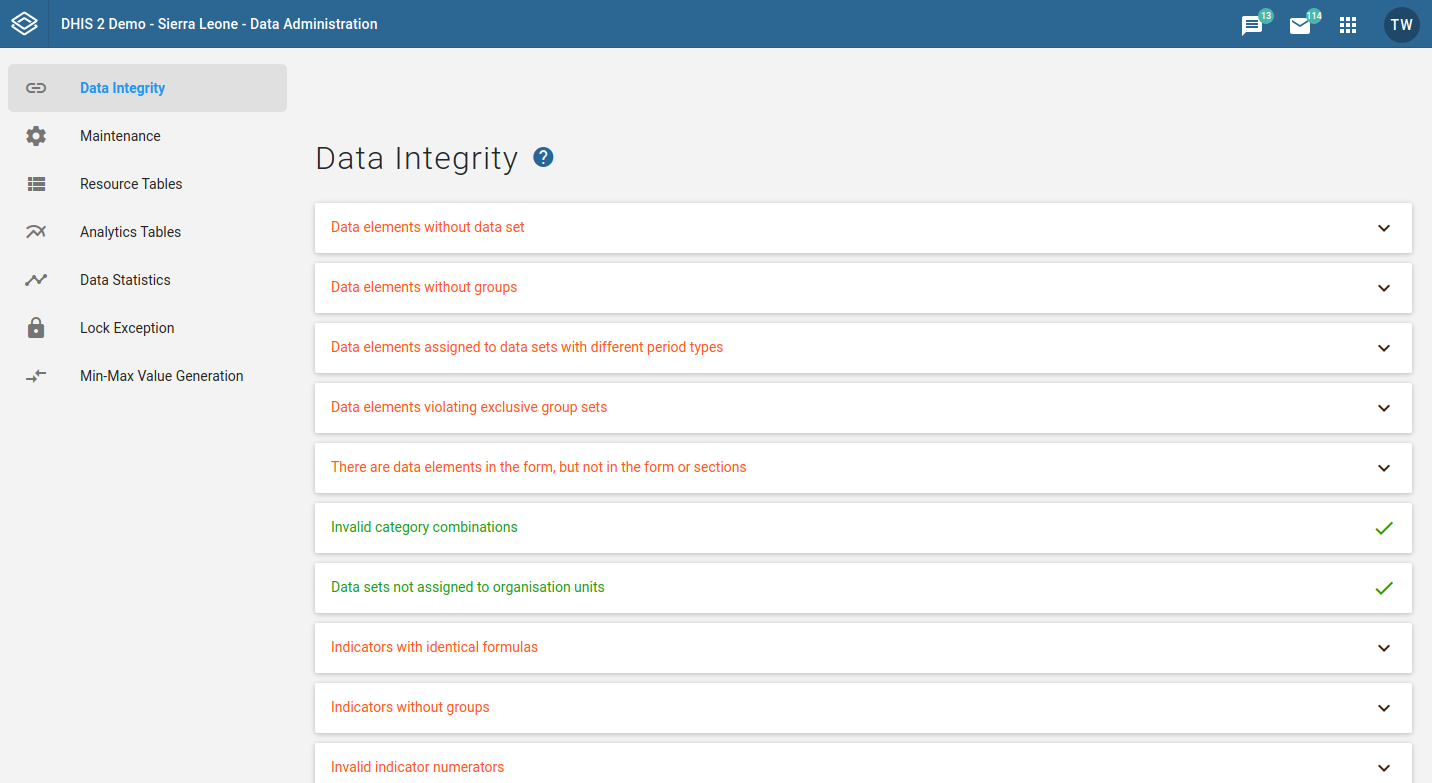Open the apps grid menu
The image size is (1432, 783).
tap(1348, 24)
